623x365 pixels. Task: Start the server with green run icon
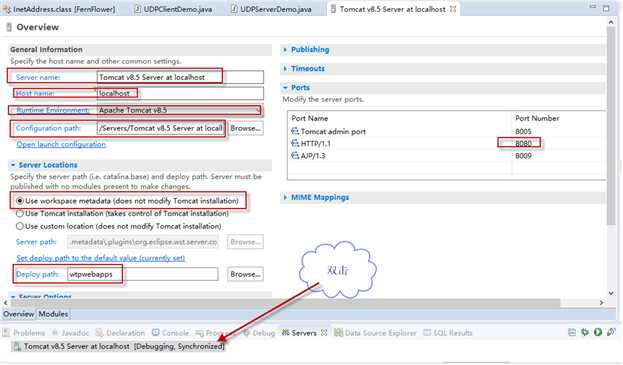(x=598, y=332)
